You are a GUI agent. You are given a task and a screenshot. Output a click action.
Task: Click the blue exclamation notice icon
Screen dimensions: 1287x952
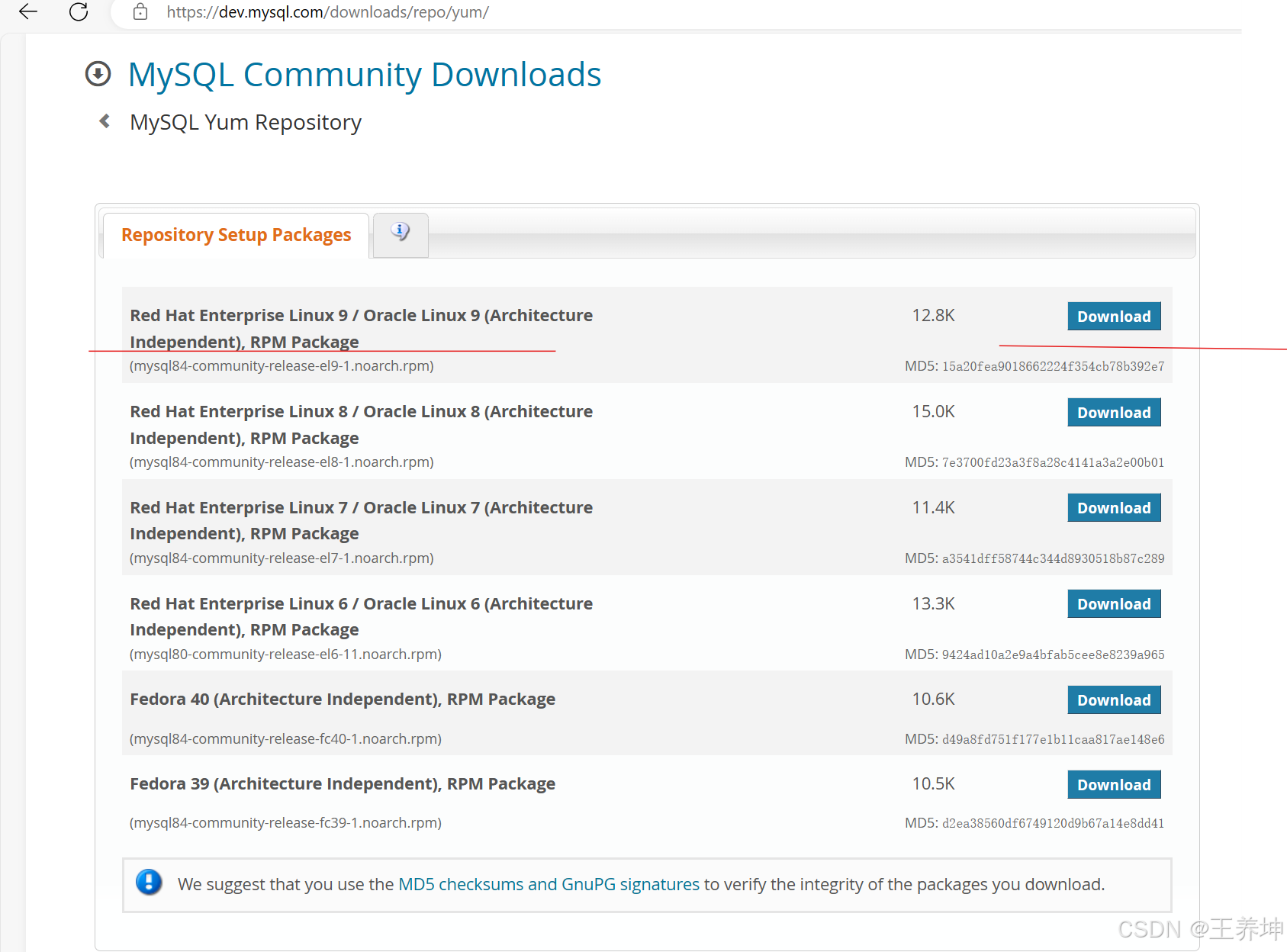pos(149,883)
